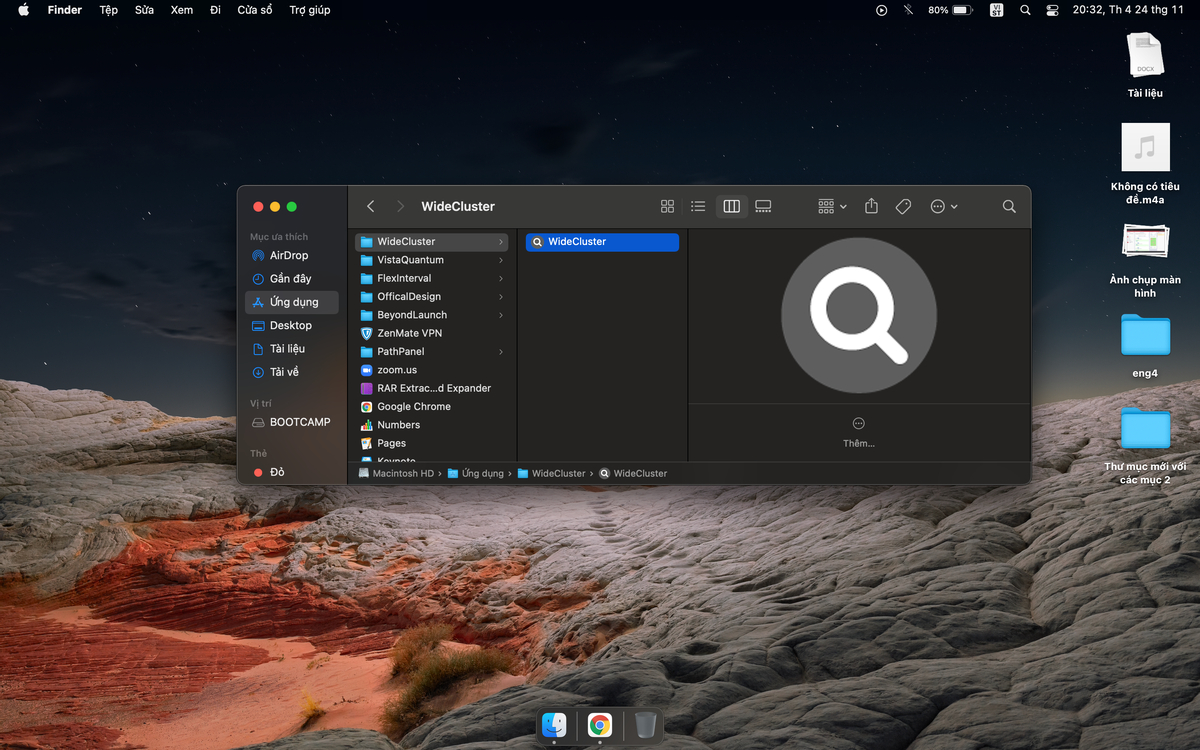
Task: Expand the VistaQuantum folder chevron
Action: tap(501, 260)
